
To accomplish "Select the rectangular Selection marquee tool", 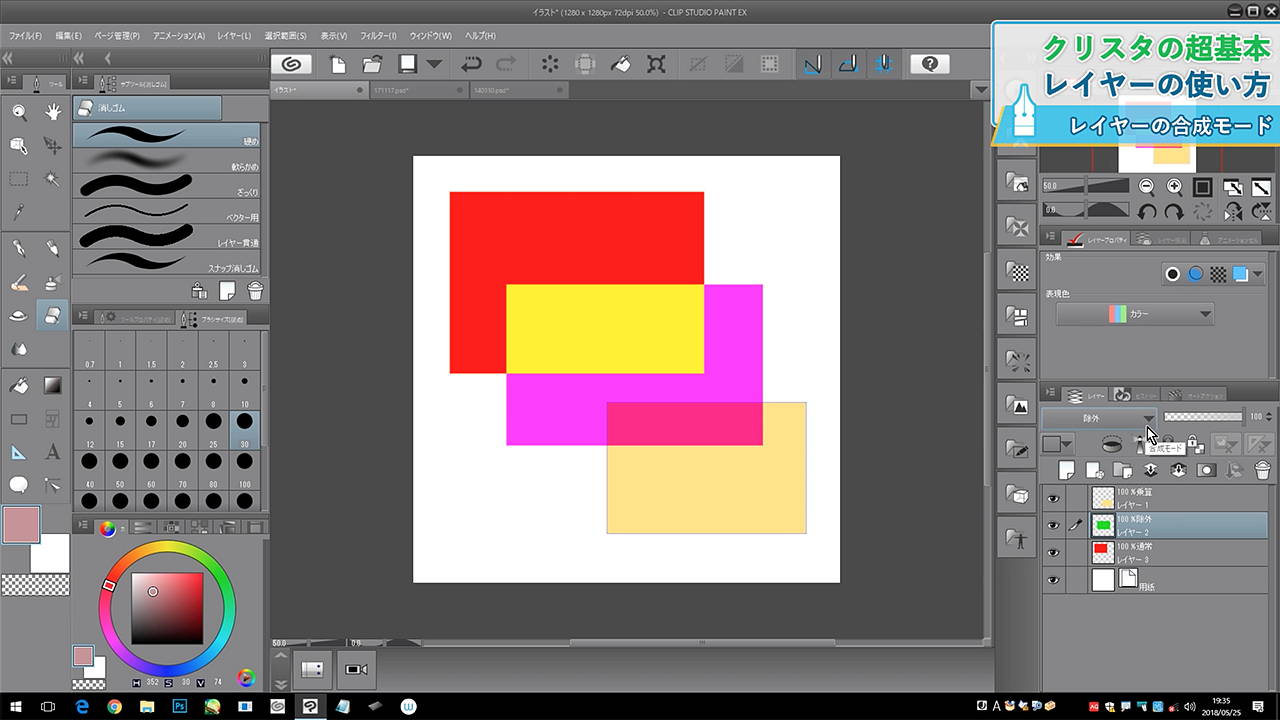I will click(19, 179).
